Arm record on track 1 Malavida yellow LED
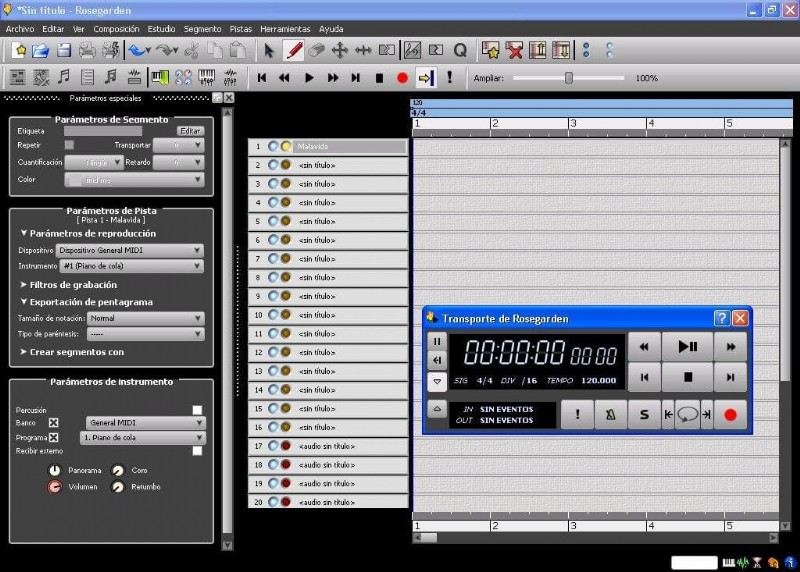 point(286,146)
